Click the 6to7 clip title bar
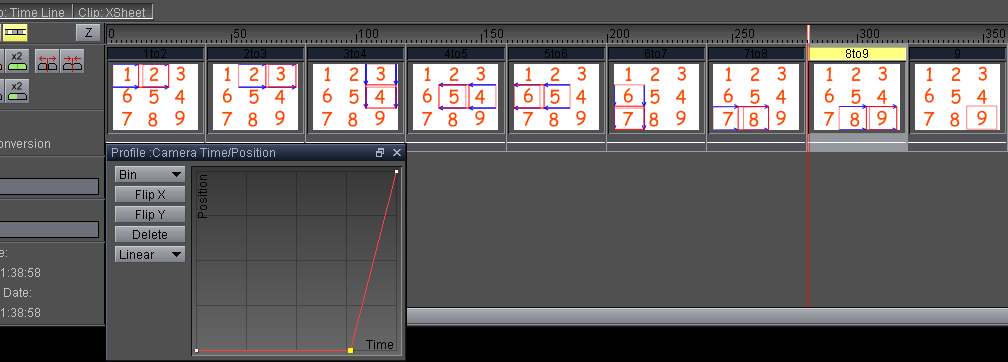 (656, 53)
